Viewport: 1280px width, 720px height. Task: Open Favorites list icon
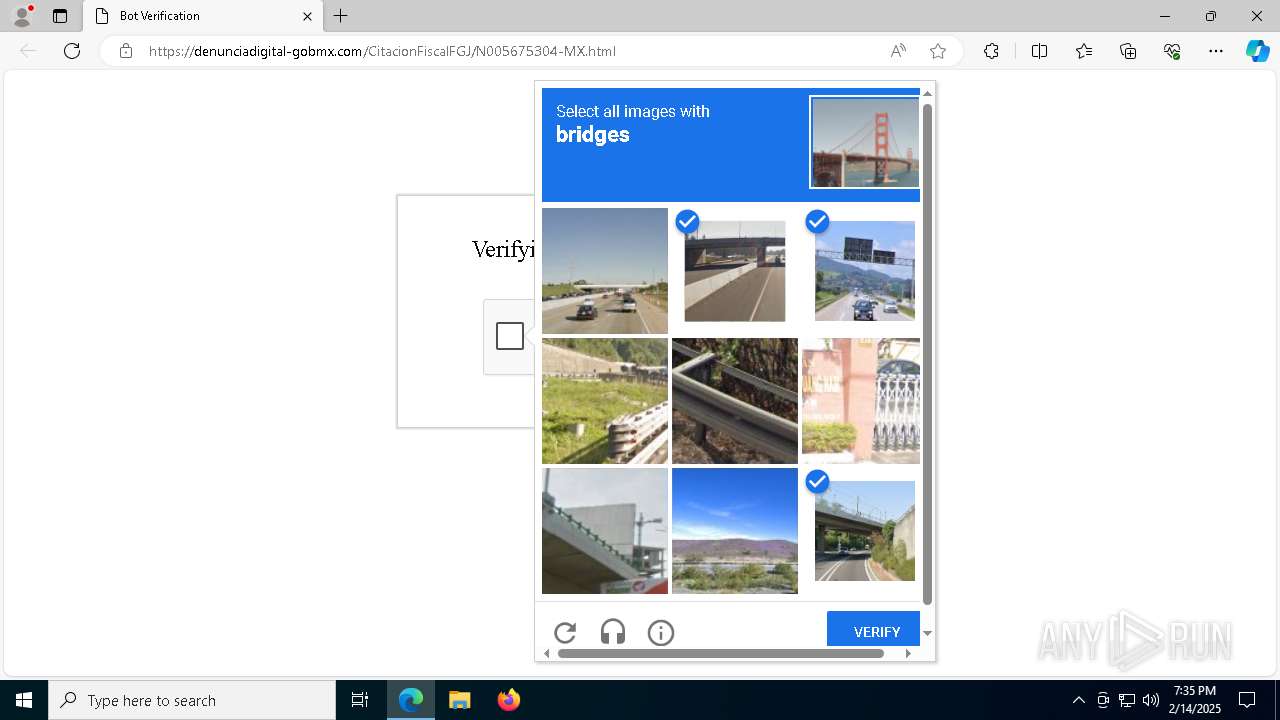[x=1084, y=51]
